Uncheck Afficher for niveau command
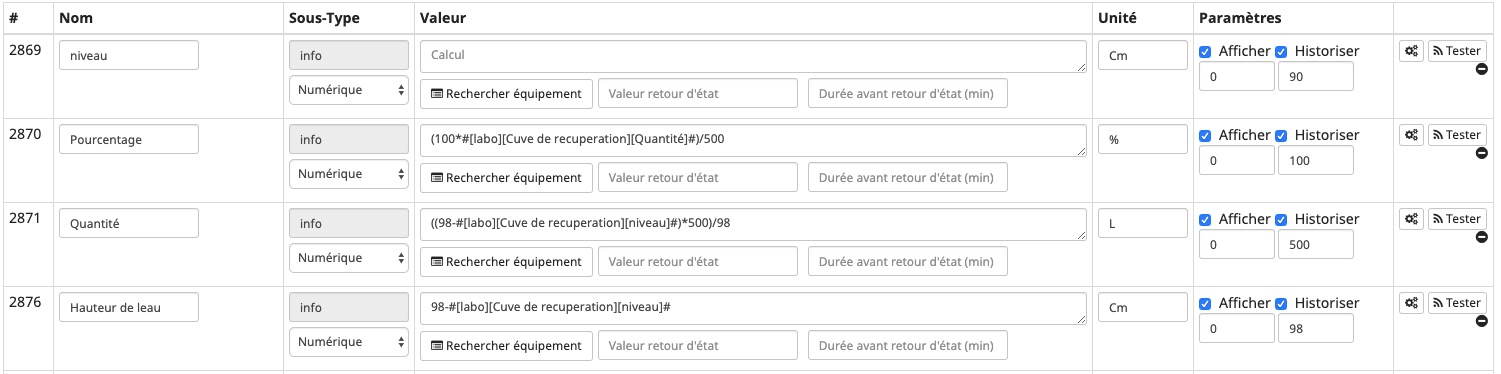The height and width of the screenshot is (374, 1501). coord(1205,51)
